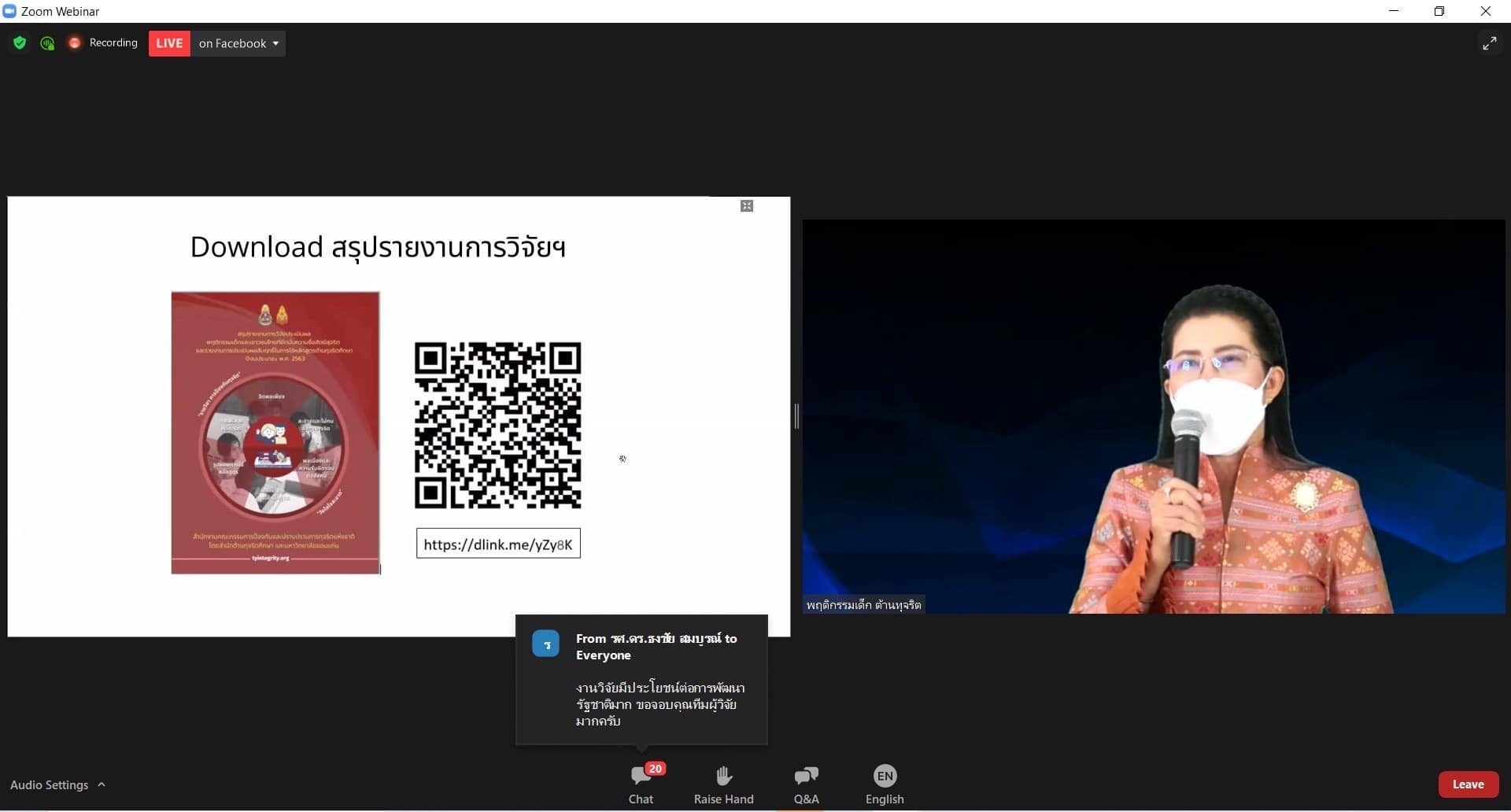Click the sender avatar in chat notification
The image size is (1511, 812).
click(x=546, y=644)
